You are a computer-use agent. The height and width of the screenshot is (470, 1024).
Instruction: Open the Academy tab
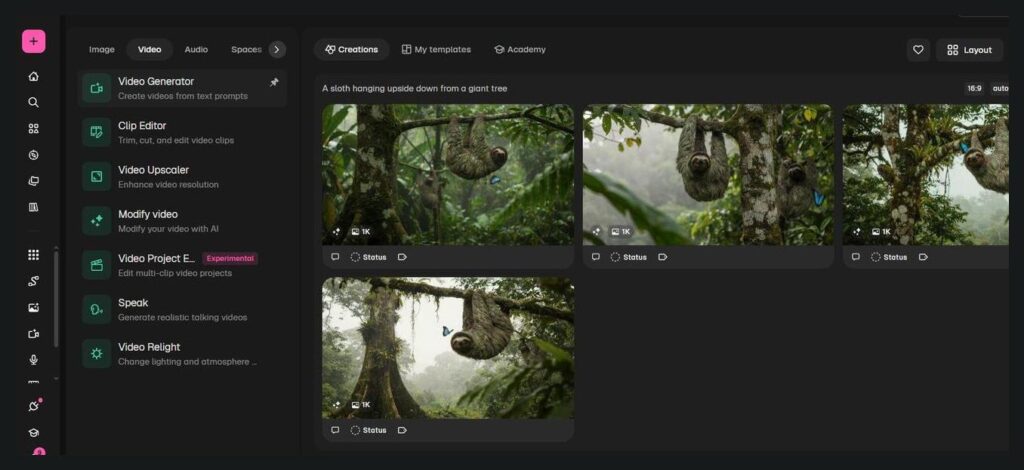pyautogui.click(x=520, y=50)
